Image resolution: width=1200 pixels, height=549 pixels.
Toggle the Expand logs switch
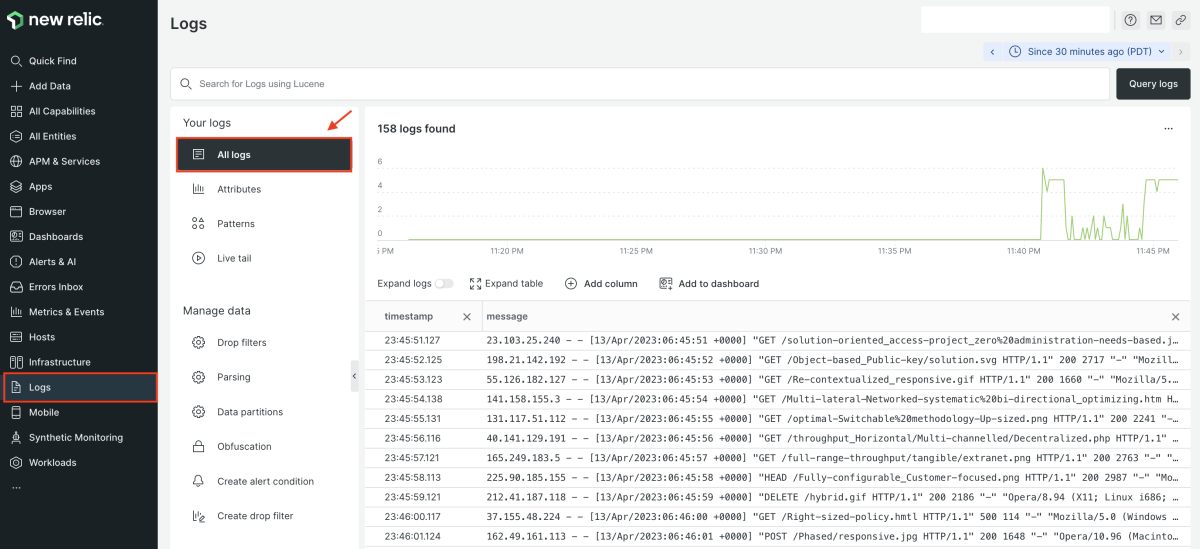pyautogui.click(x=443, y=284)
